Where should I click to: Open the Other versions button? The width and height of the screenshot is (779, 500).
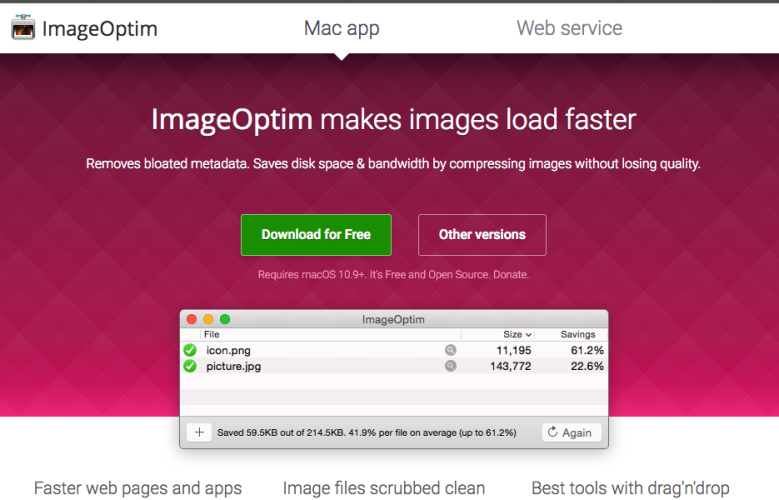coord(482,235)
